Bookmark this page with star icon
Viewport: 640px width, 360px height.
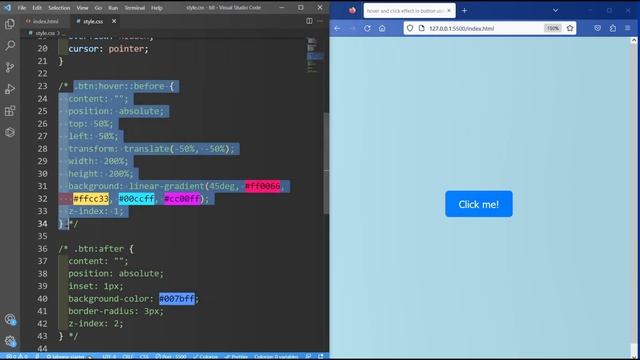point(570,28)
